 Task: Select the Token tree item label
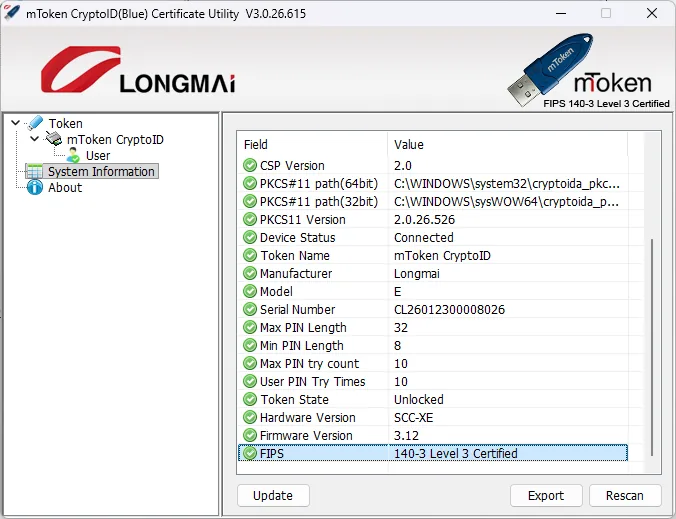pos(66,124)
